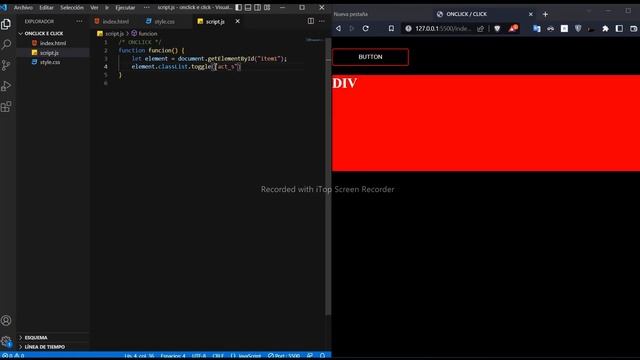Click line number 4 in the gutter
The height and width of the screenshot is (360, 640).
click(x=106, y=67)
